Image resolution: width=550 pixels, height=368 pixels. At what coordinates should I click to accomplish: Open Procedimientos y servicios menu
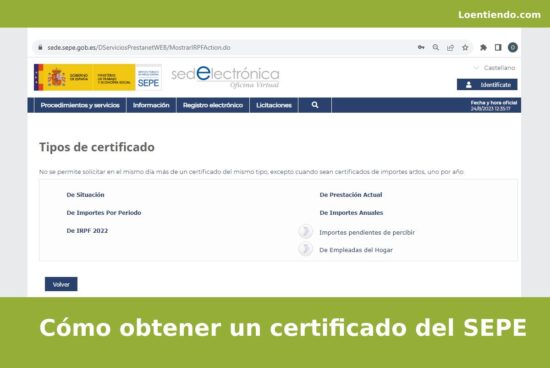point(80,105)
